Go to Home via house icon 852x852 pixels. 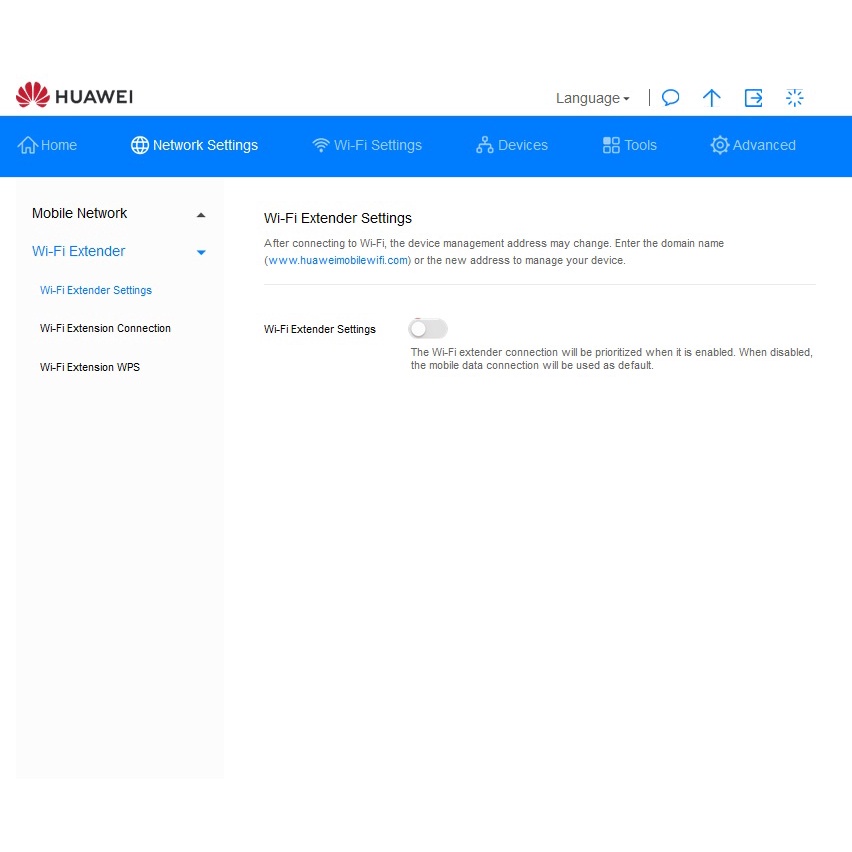pyautogui.click(x=28, y=145)
